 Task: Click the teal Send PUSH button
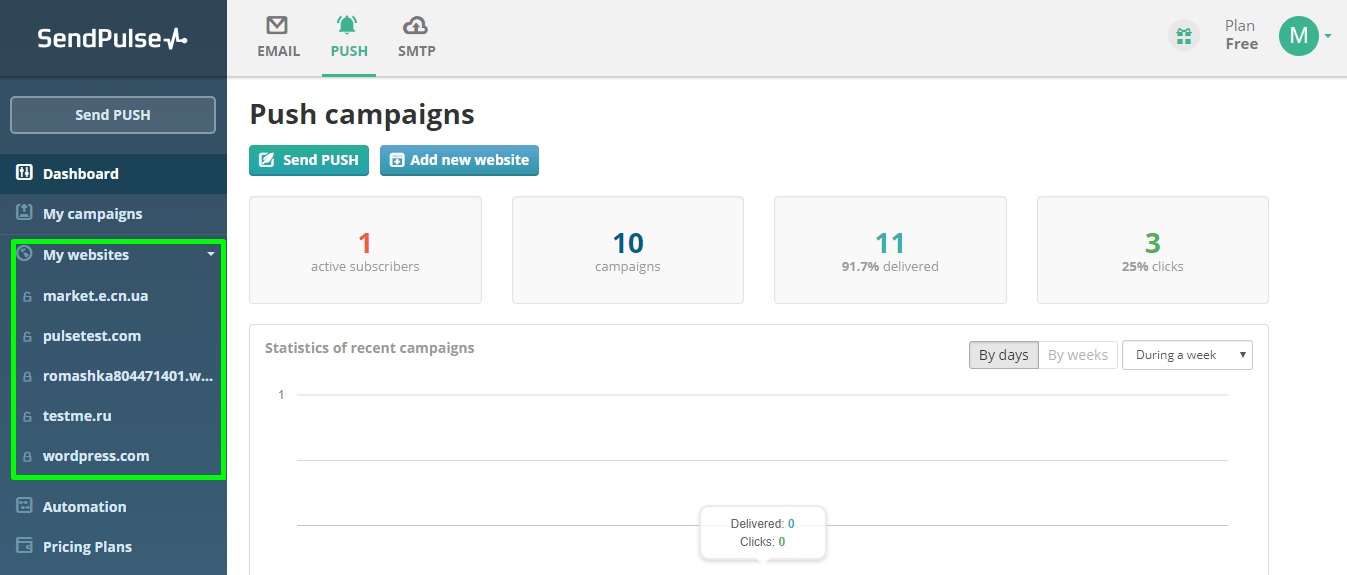tap(309, 160)
